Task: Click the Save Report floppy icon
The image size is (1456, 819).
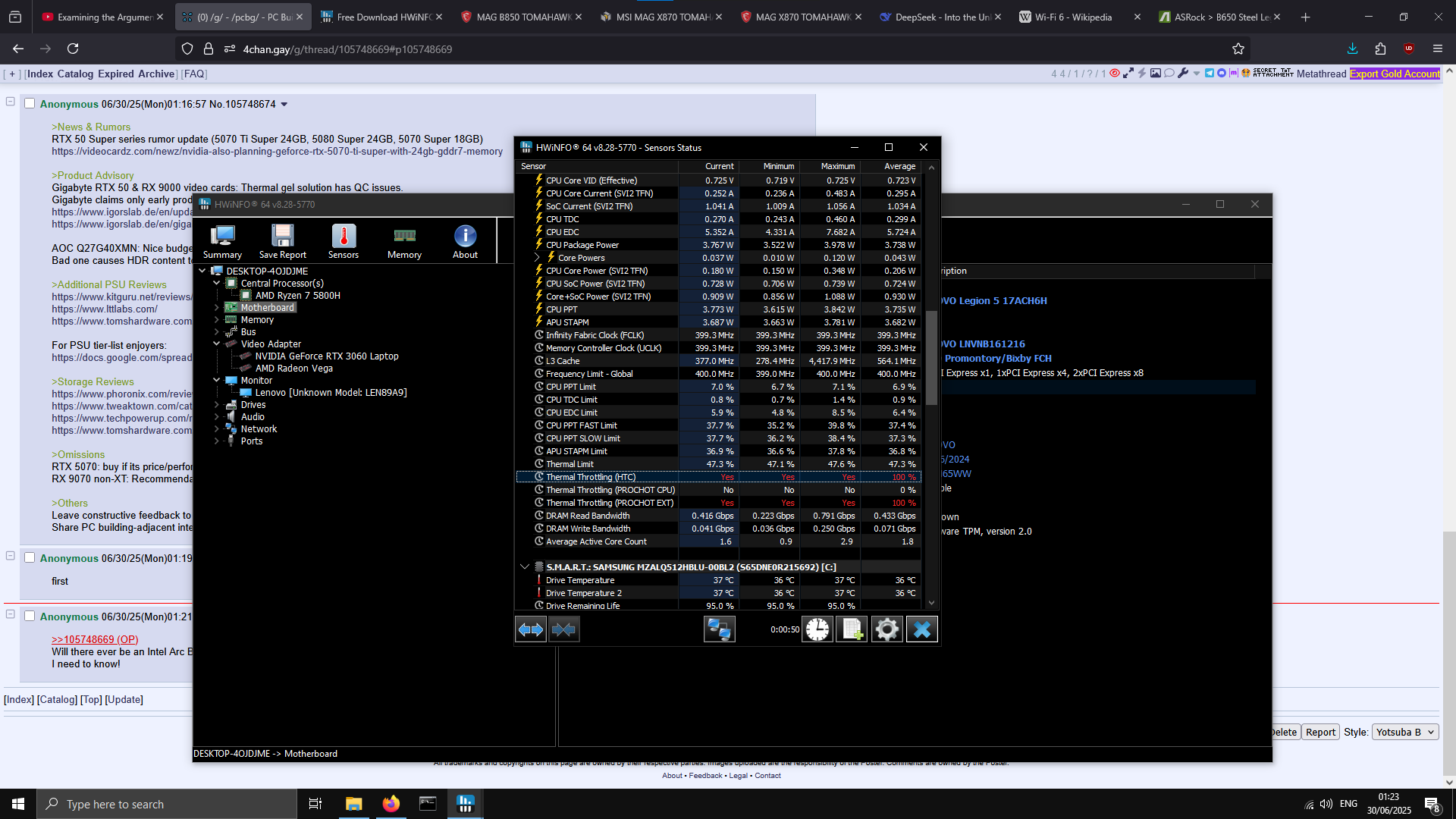Action: coord(283,242)
